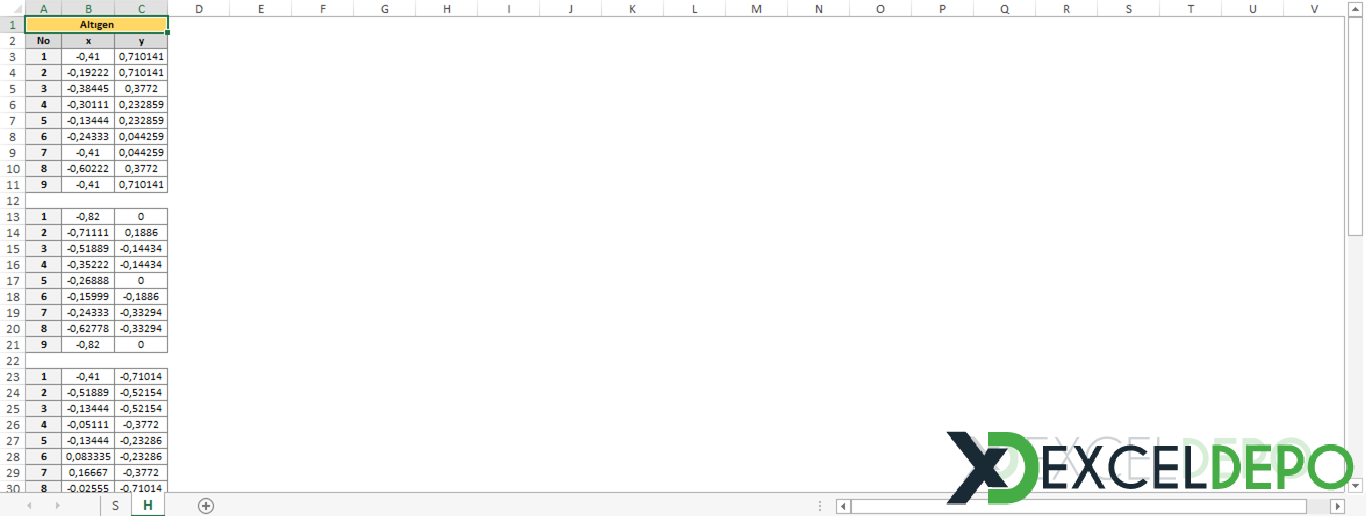Select row 30 header
Viewport: 1366px width, 516px height.
pos(12,487)
